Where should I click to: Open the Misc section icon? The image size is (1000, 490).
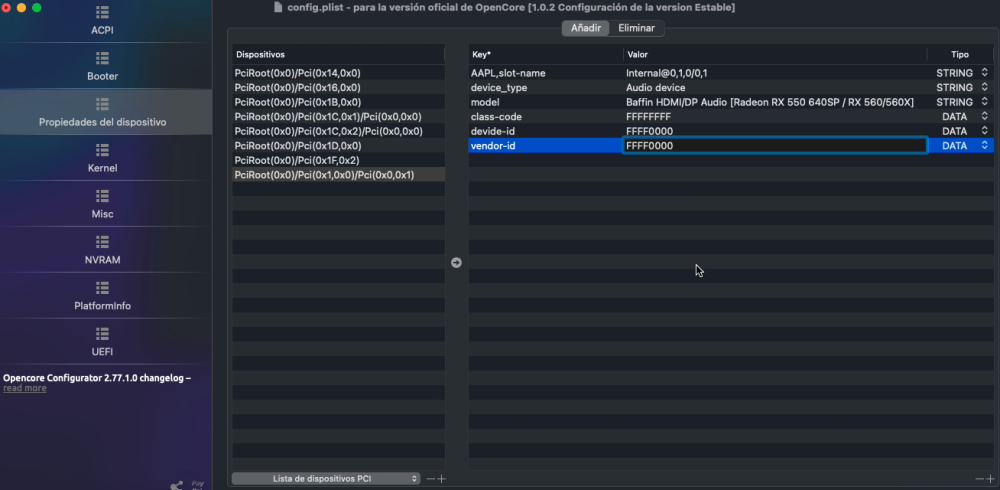coord(102,196)
